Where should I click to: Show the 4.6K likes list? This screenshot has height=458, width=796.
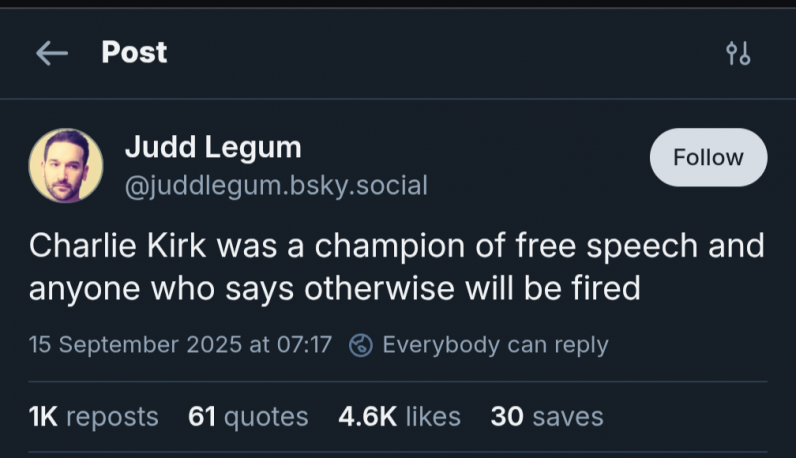[x=400, y=416]
